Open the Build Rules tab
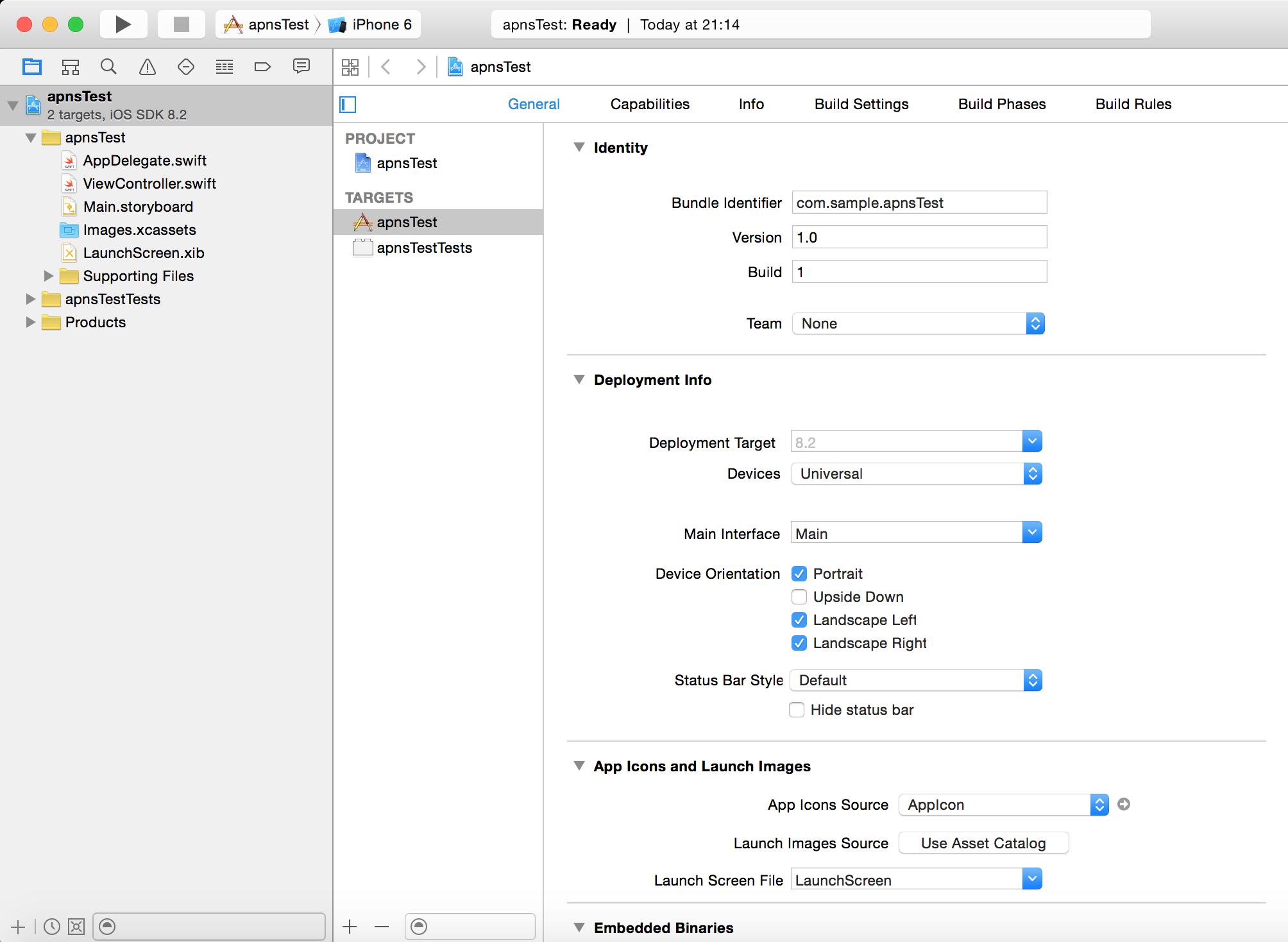 point(1133,104)
